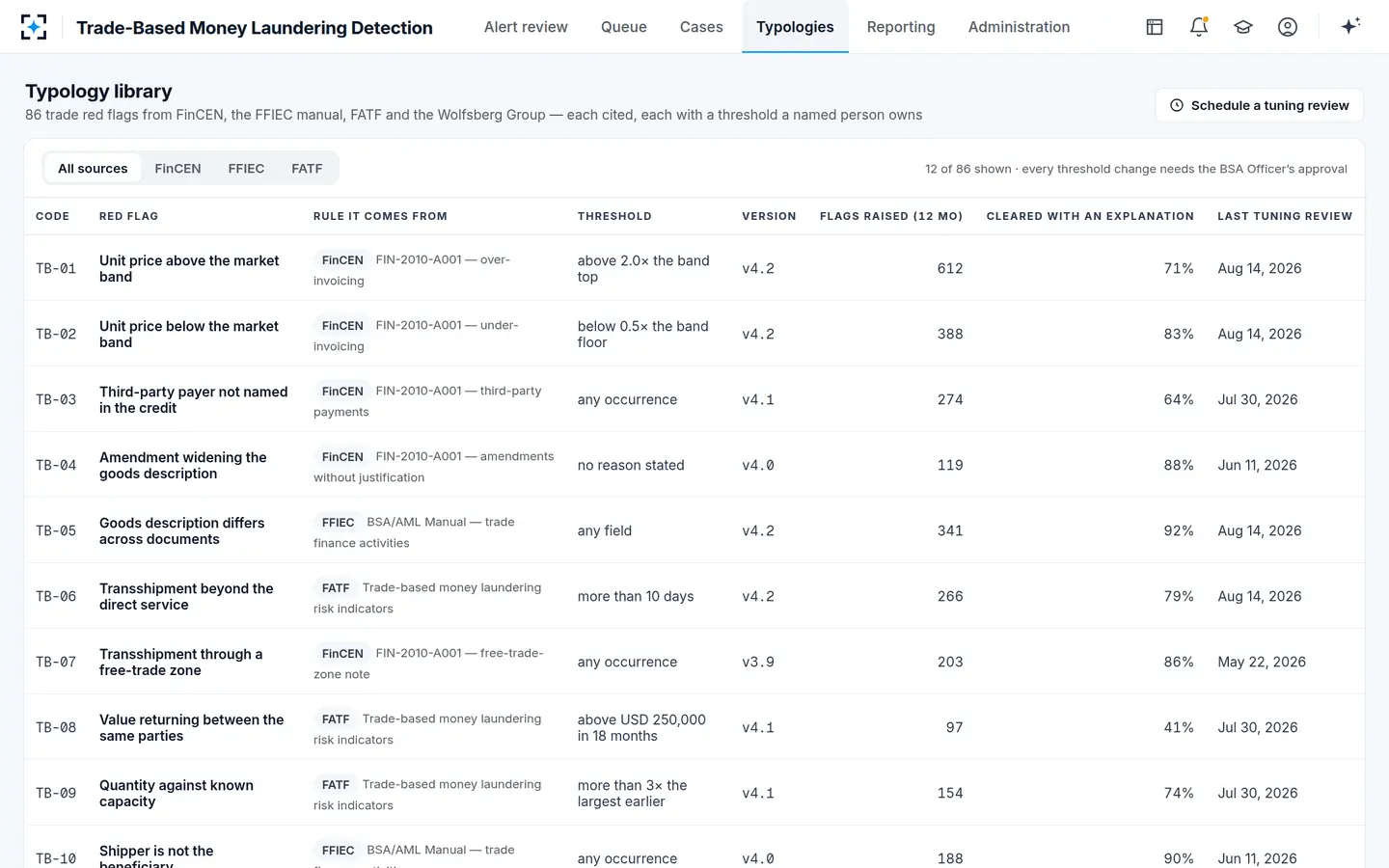
Task: Open the user account icon
Action: point(1288,27)
